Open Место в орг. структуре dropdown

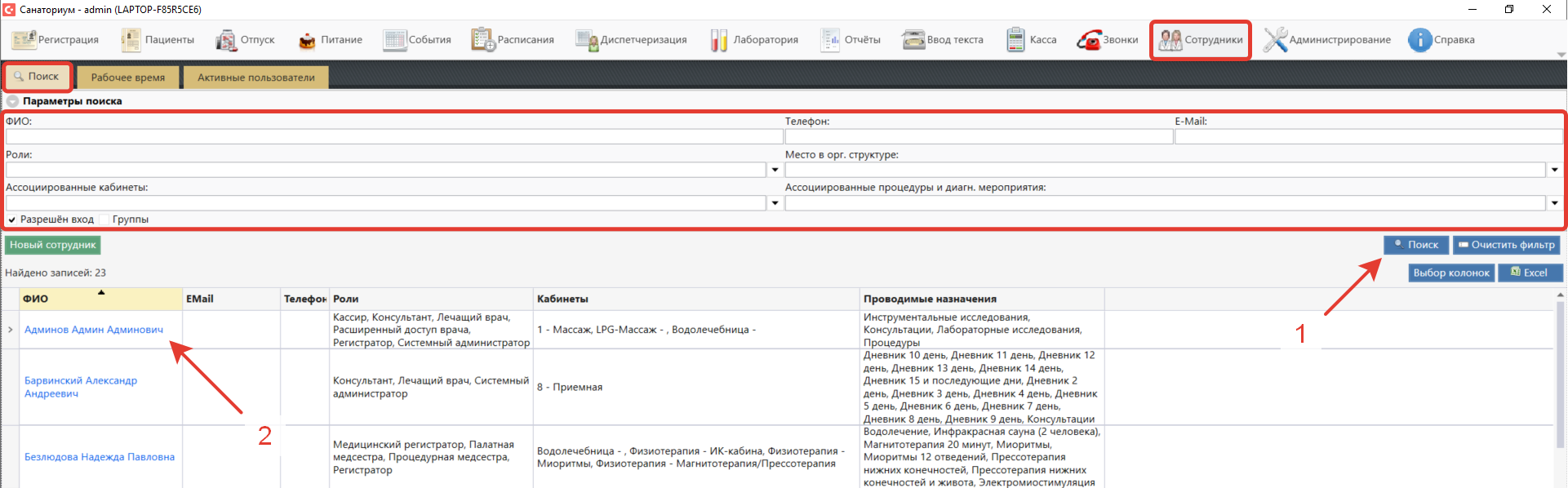click(1554, 170)
